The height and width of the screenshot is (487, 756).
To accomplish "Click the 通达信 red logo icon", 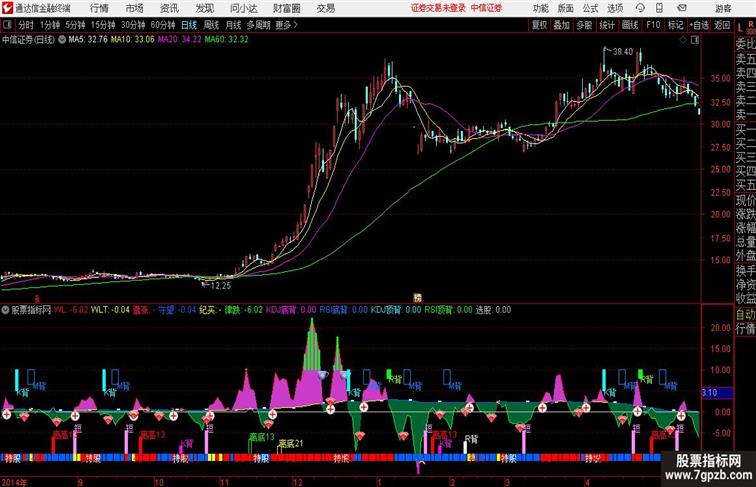I will click(7, 8).
